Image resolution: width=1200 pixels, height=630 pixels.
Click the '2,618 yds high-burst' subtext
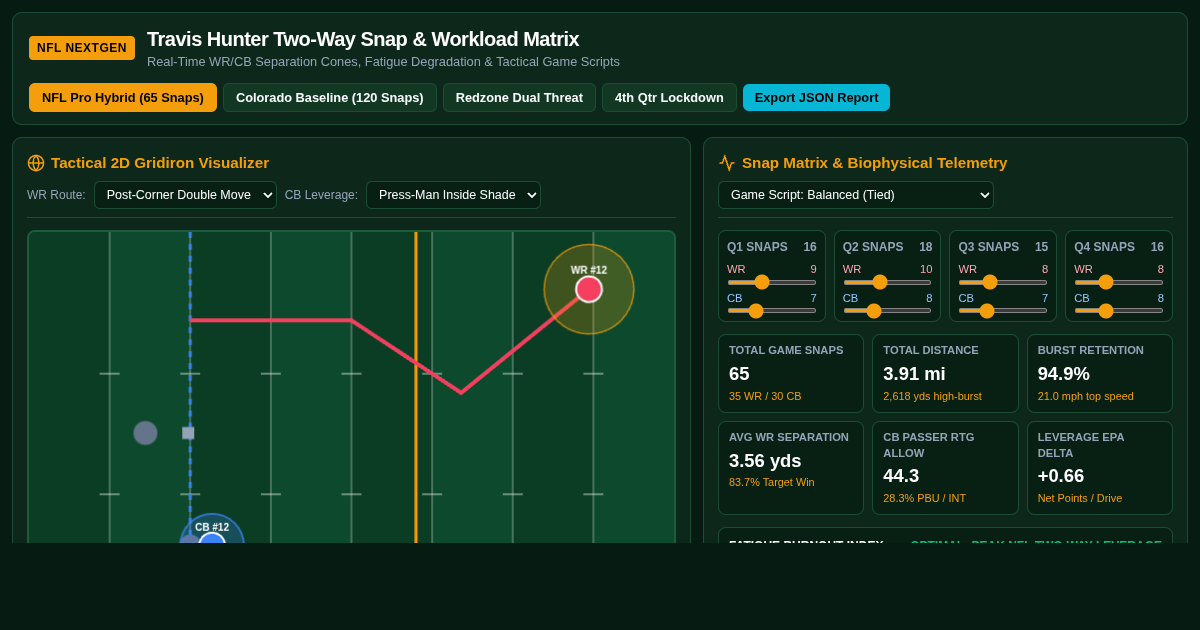[x=932, y=396]
